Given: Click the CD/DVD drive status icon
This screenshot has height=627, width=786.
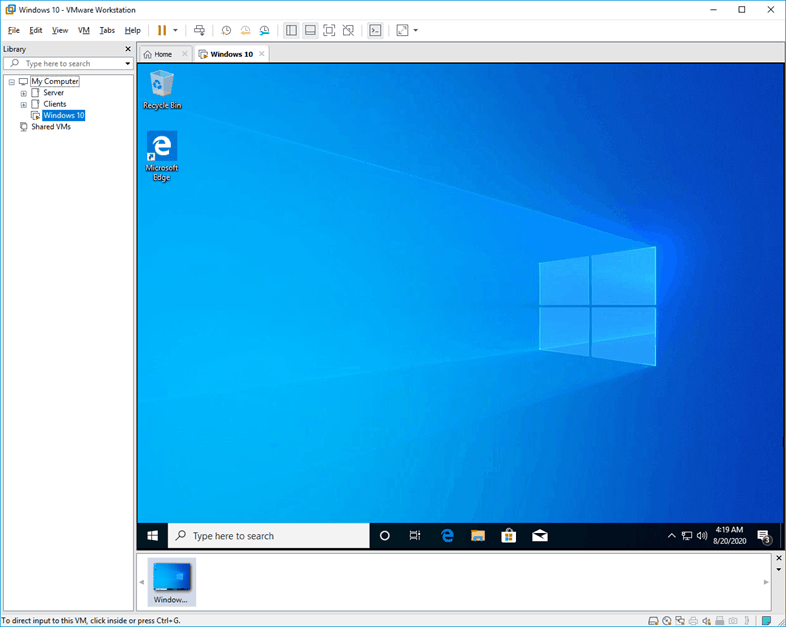Looking at the screenshot, I should pos(667,621).
